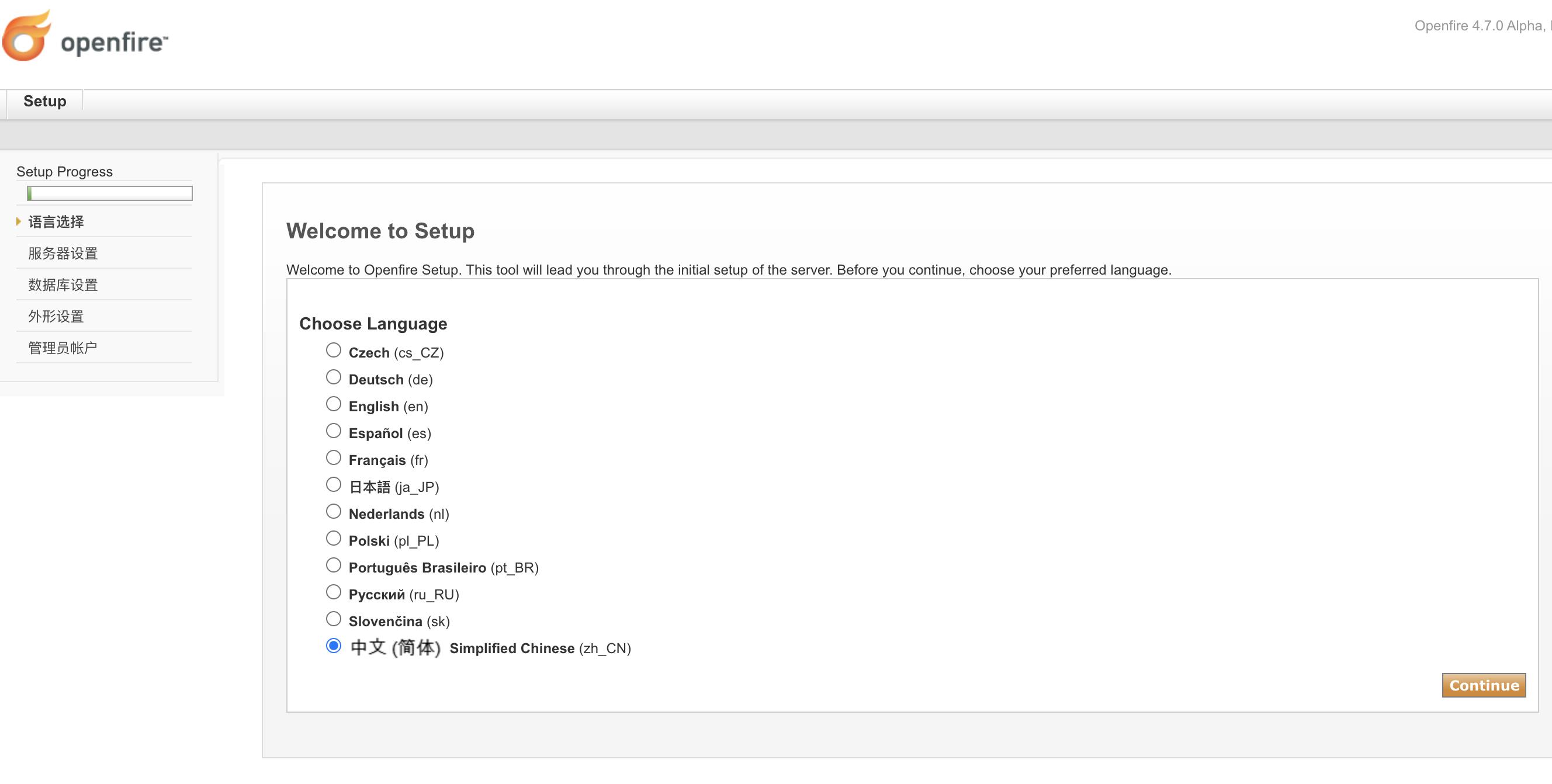Click the Français (fr) label text
This screenshot has height=784, width=1552.
(388, 460)
